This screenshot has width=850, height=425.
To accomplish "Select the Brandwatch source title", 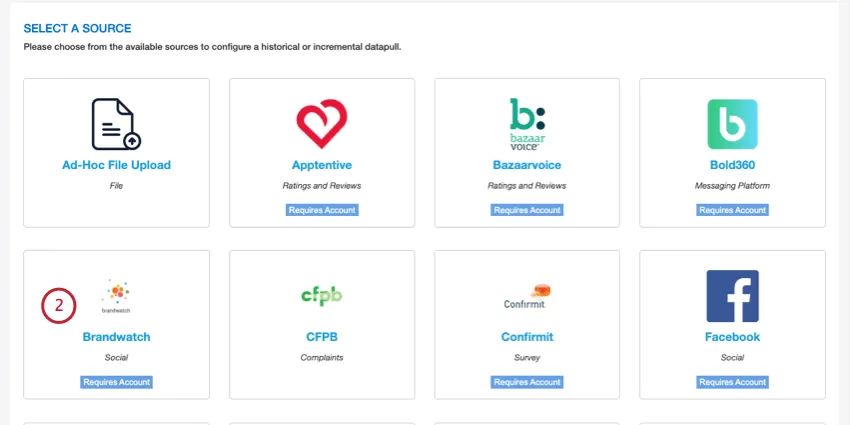I will pyautogui.click(x=116, y=337).
